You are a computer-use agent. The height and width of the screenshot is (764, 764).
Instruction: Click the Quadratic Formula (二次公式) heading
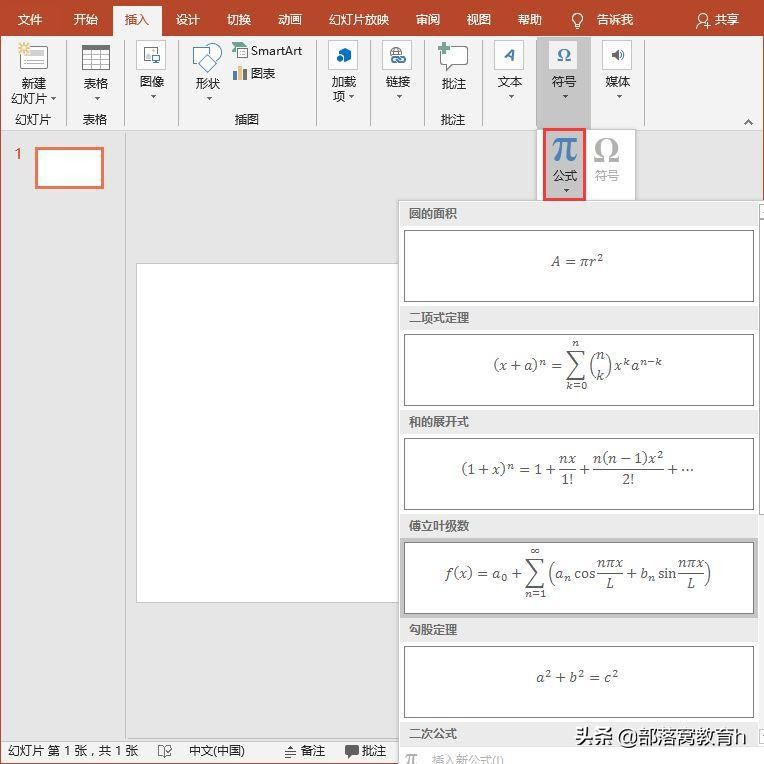433,734
